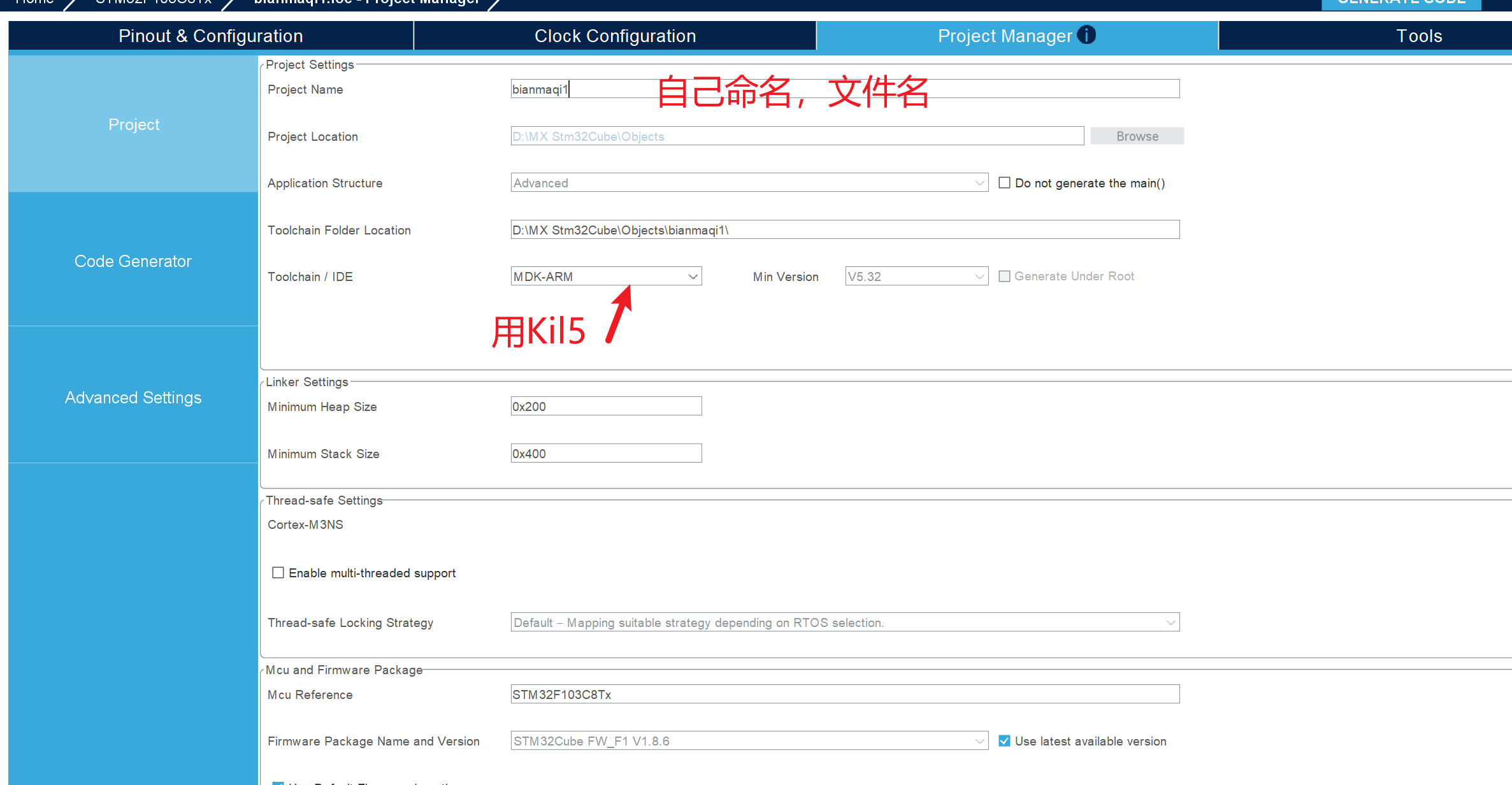The width and height of the screenshot is (1512, 785).
Task: Open Advanced Settings side section
Action: click(133, 398)
